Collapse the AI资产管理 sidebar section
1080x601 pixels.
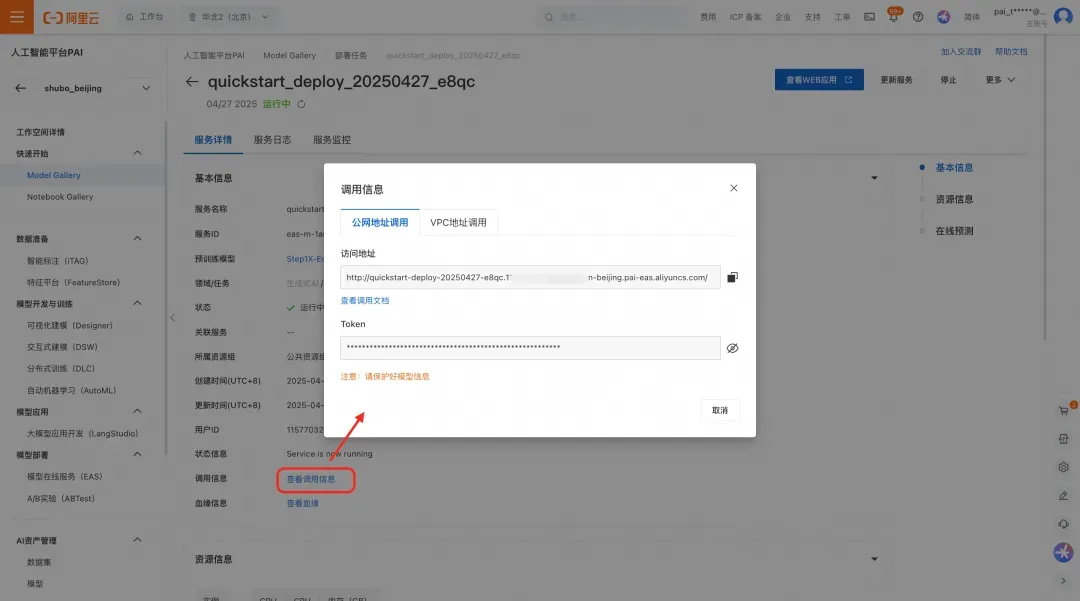pos(137,540)
